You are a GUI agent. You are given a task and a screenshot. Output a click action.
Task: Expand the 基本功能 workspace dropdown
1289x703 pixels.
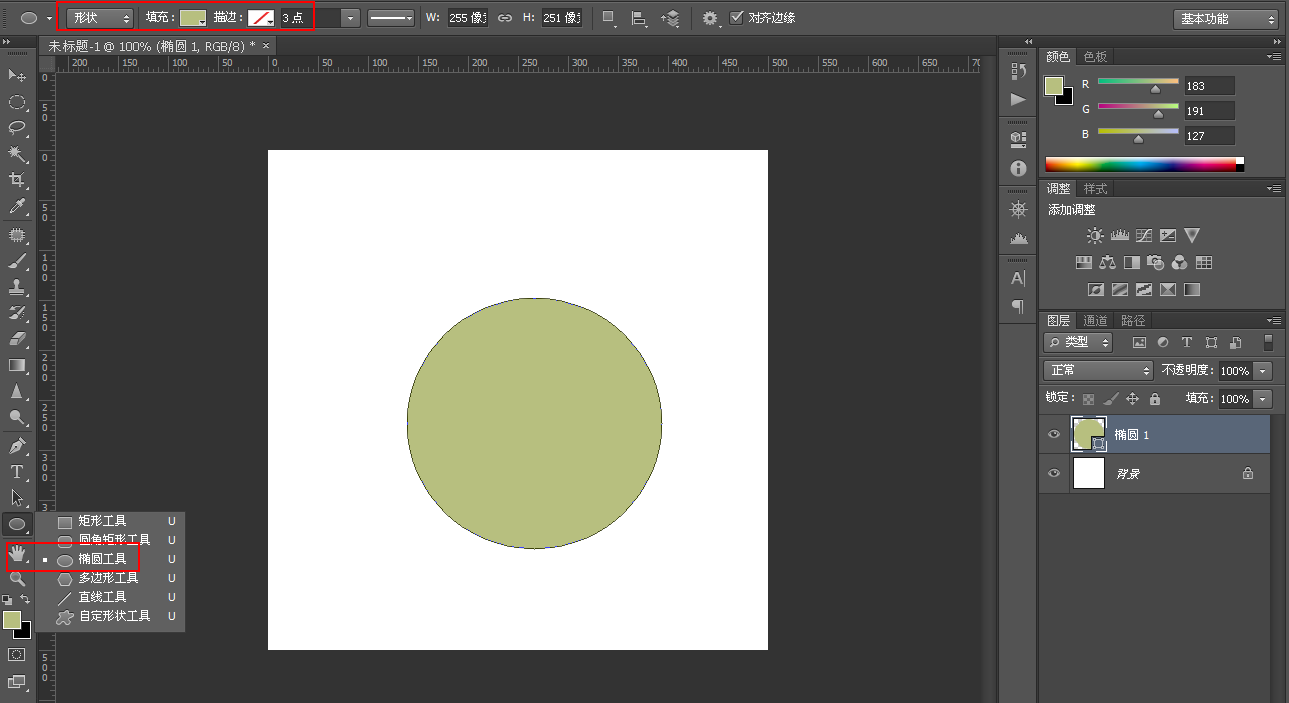coord(1225,19)
